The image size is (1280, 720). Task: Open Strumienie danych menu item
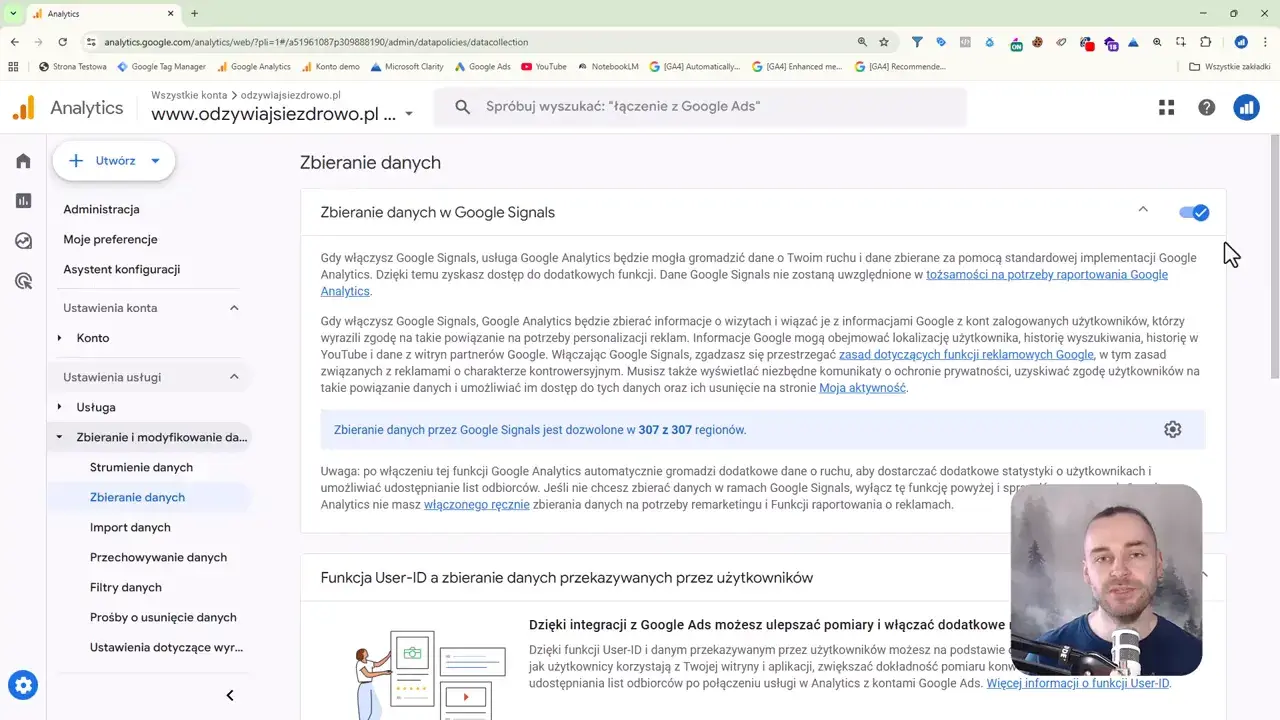tap(141, 467)
